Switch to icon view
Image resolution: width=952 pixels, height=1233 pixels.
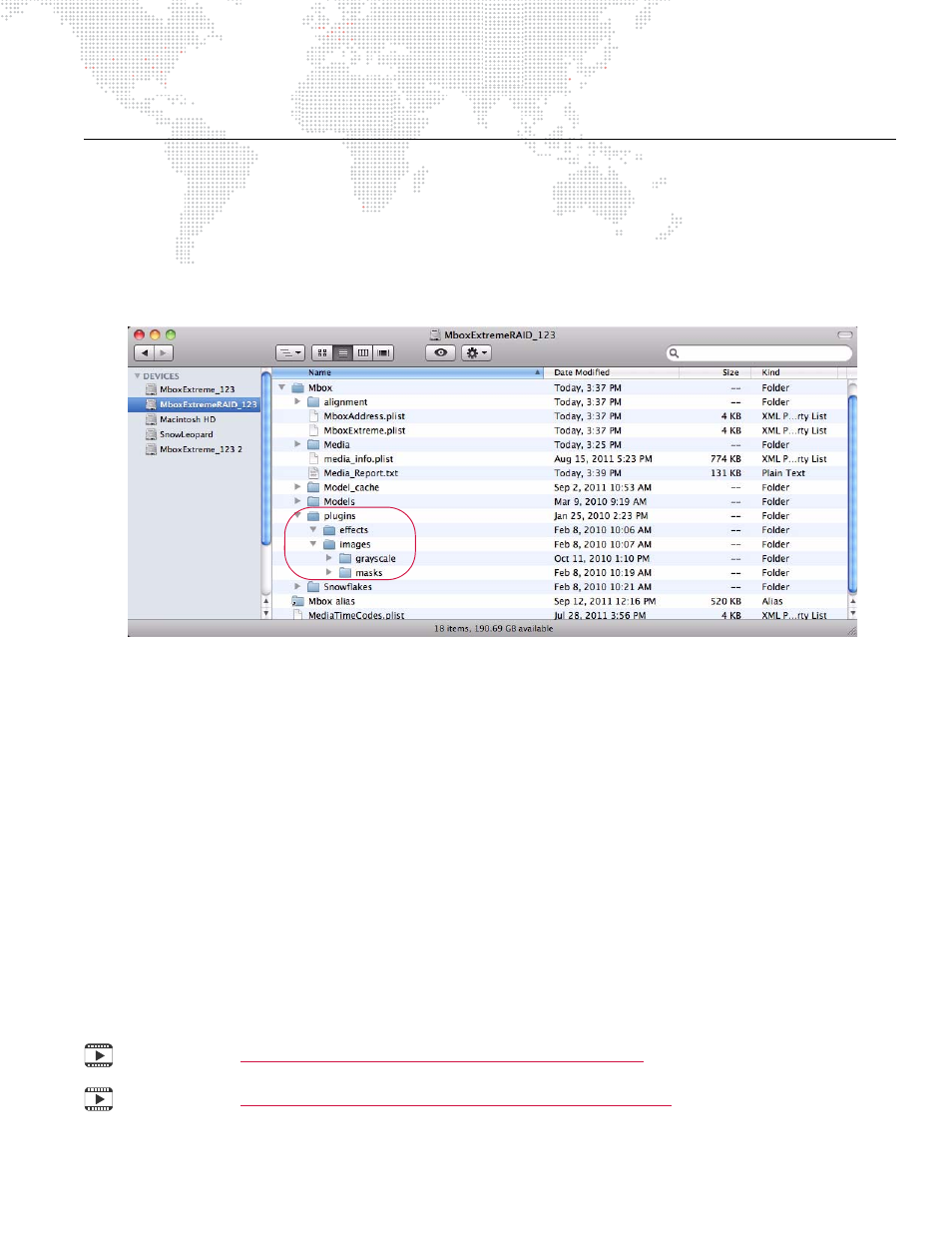click(321, 353)
